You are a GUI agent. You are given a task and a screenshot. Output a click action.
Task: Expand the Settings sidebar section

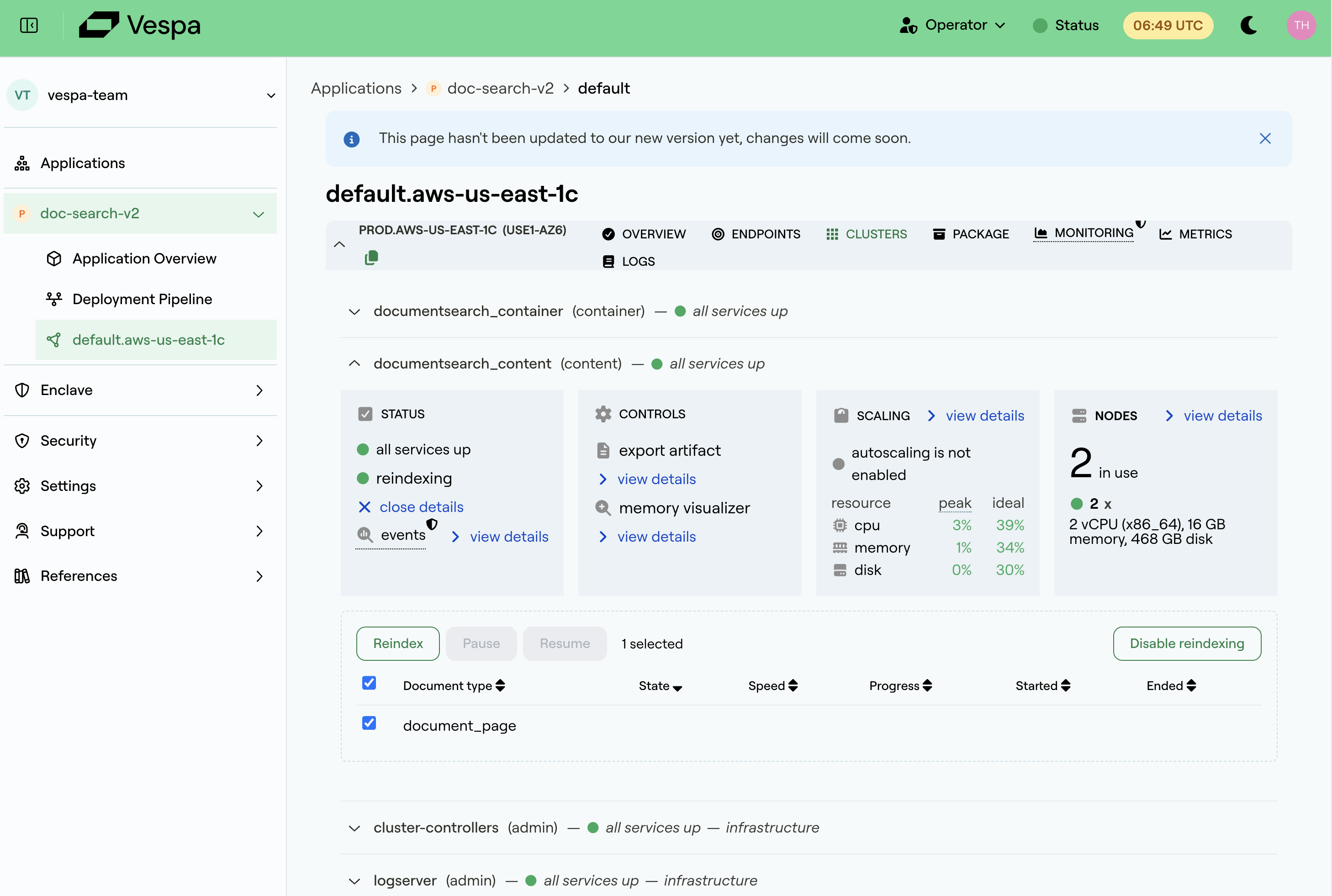tap(259, 486)
